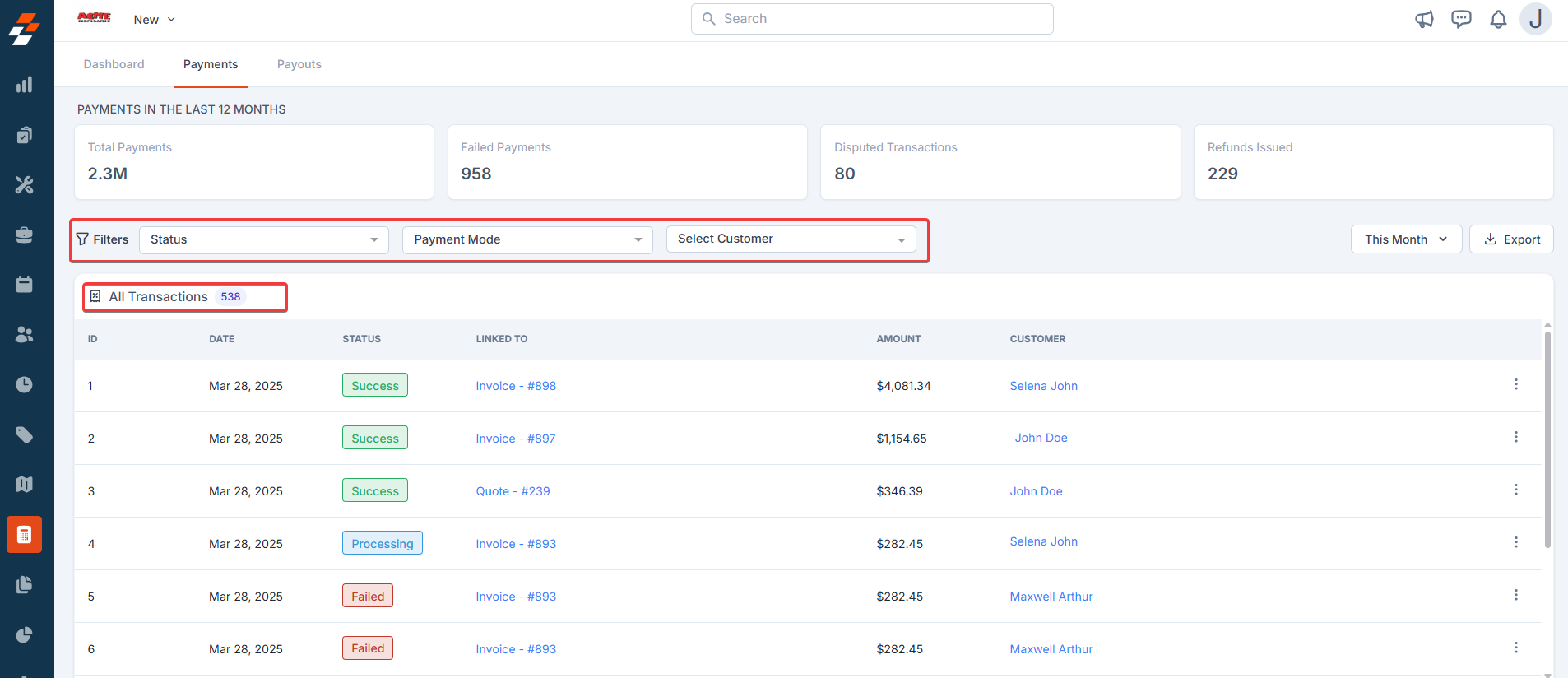This screenshot has width=1568, height=678.
Task: Click the $346.39 amount cell
Action: click(x=899, y=491)
